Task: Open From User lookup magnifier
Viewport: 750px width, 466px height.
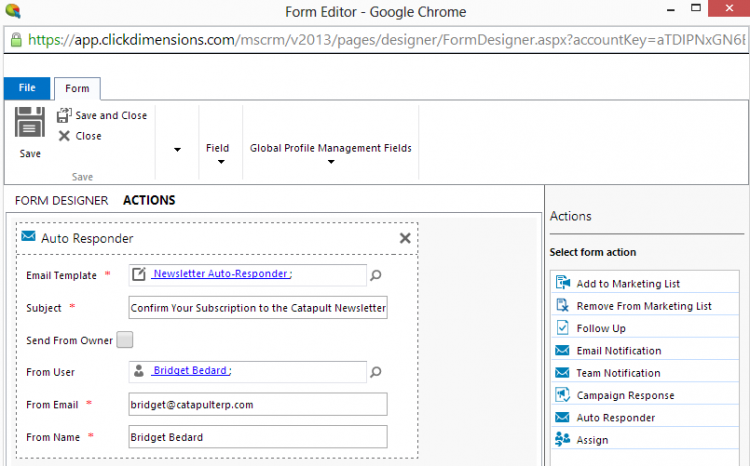Action: point(376,372)
